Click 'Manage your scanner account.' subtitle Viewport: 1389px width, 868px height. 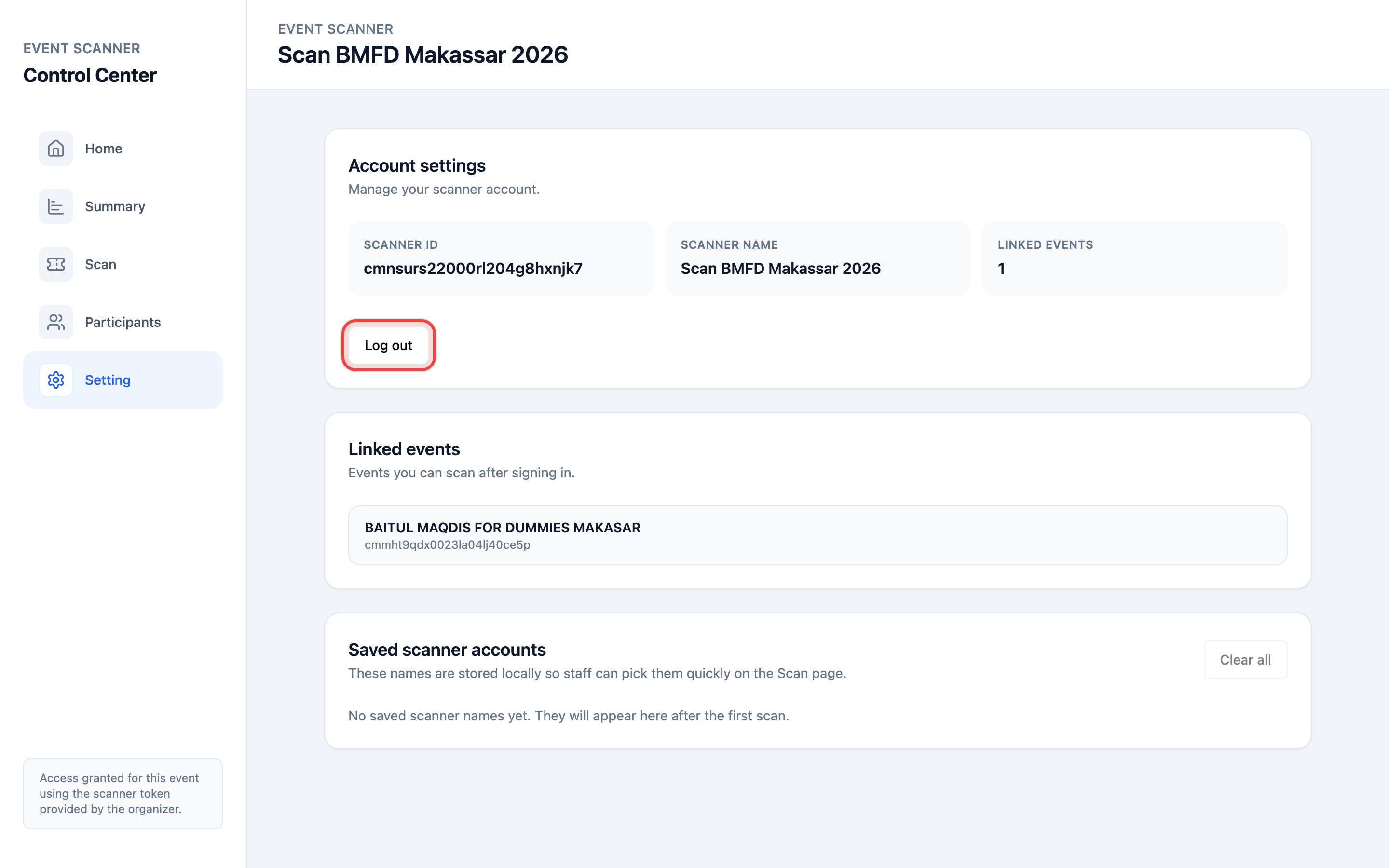pos(444,190)
